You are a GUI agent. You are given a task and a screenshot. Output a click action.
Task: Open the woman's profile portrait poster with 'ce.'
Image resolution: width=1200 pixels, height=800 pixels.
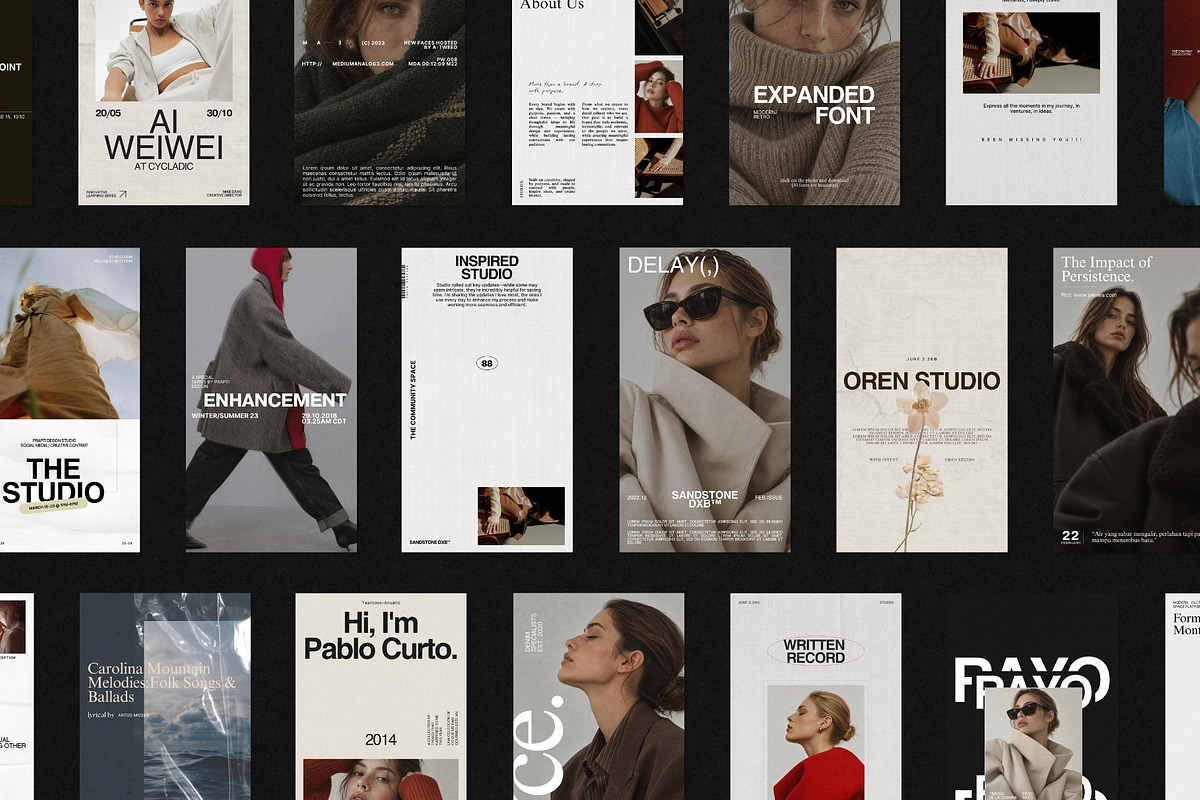[598, 696]
